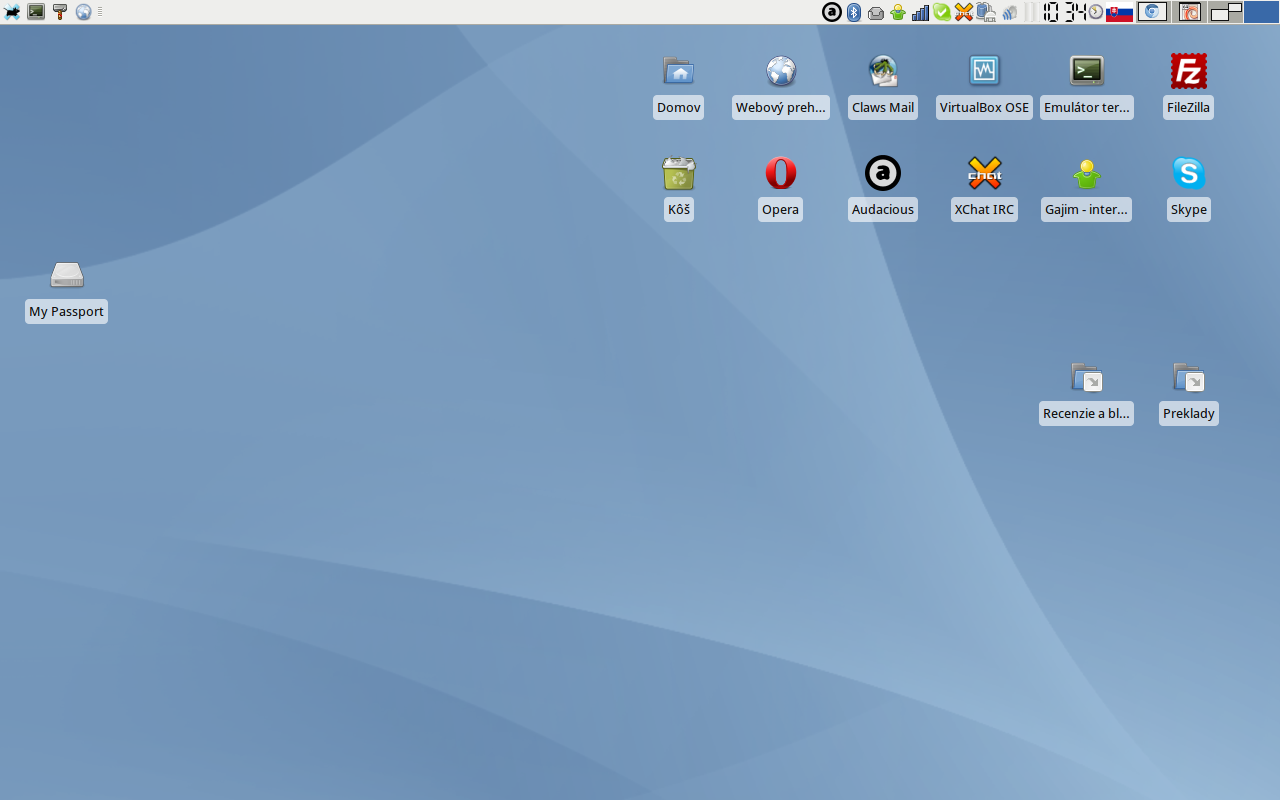Click the green Skype status tray icon
This screenshot has height=800, width=1280.
click(942, 12)
